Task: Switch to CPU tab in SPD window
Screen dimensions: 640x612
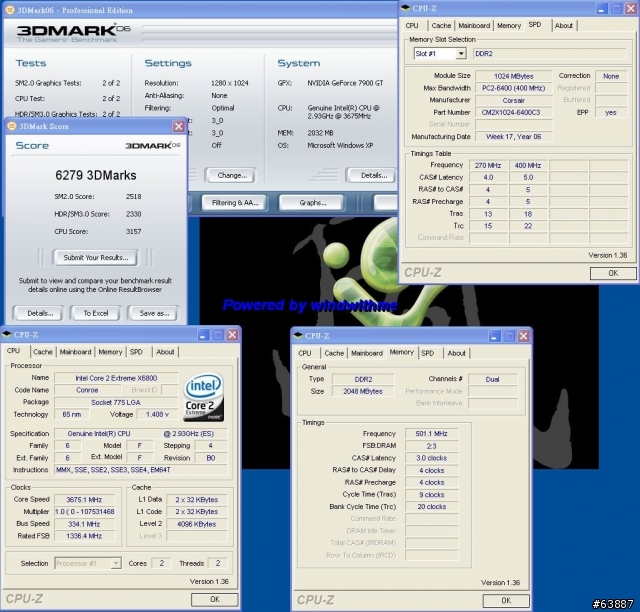Action: [412, 26]
